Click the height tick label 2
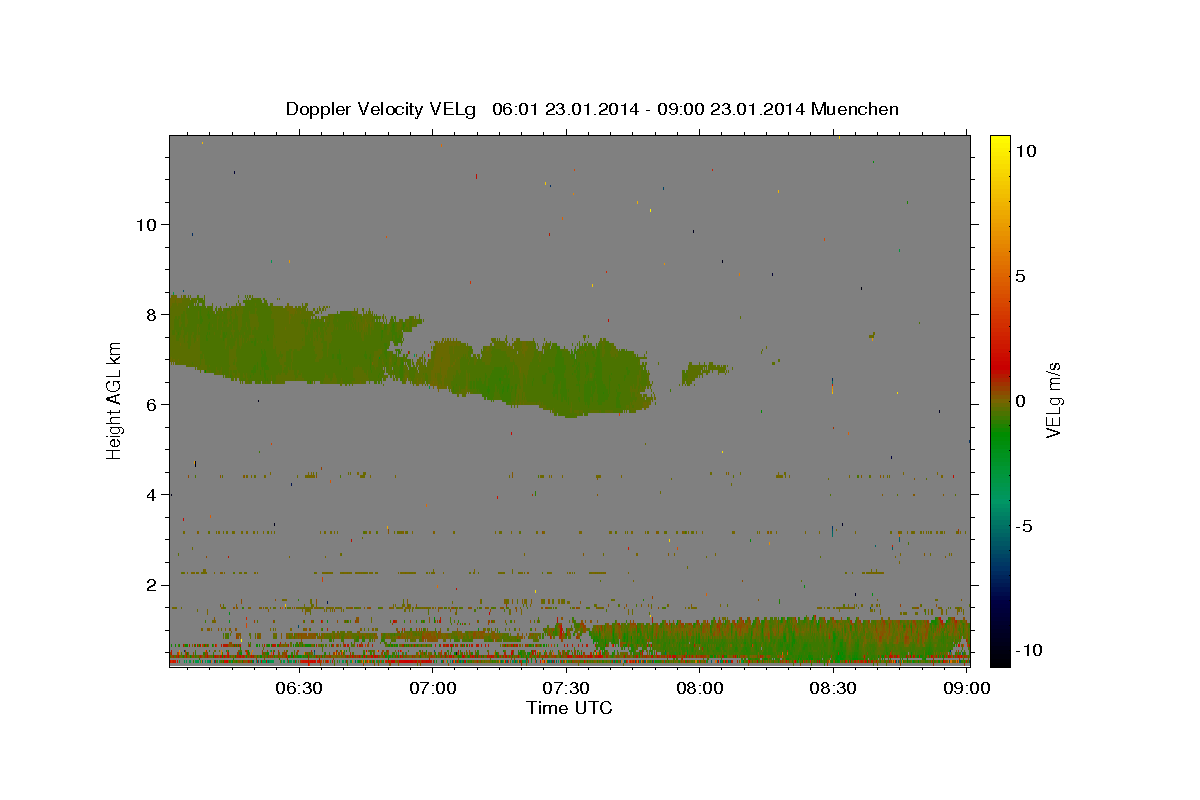1200x800 pixels. coord(150,584)
